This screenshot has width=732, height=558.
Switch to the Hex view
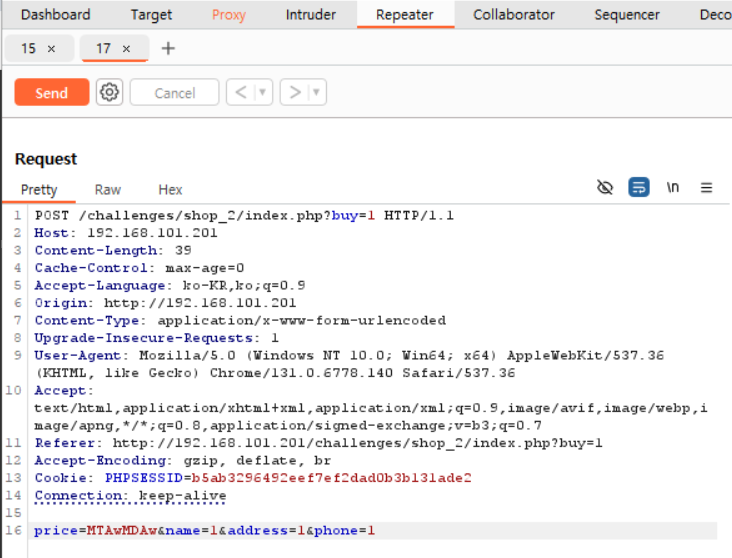coord(170,190)
